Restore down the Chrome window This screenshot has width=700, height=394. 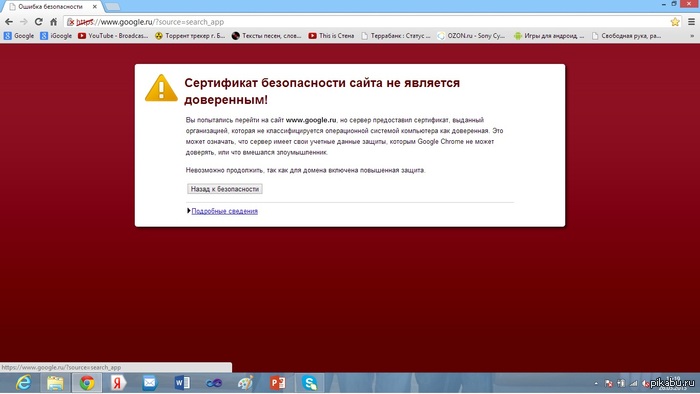674,4
